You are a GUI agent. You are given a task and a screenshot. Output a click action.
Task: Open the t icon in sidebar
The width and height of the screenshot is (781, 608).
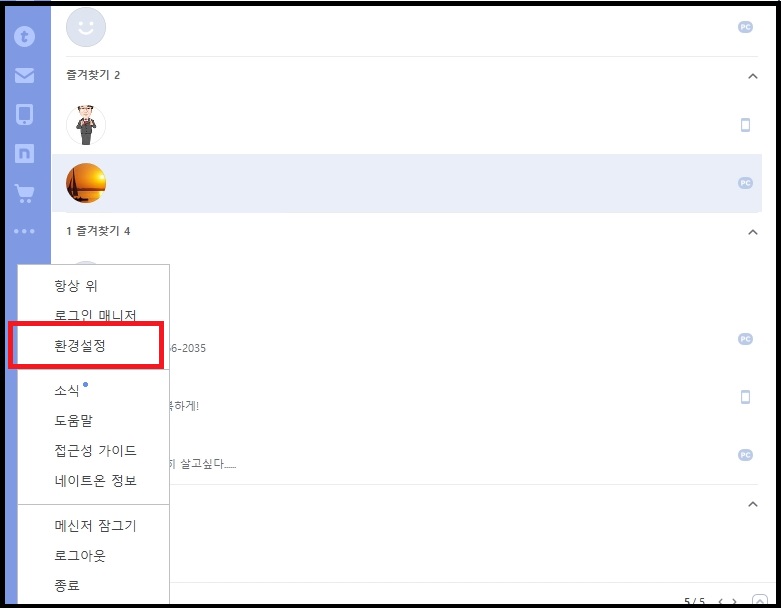pos(24,36)
